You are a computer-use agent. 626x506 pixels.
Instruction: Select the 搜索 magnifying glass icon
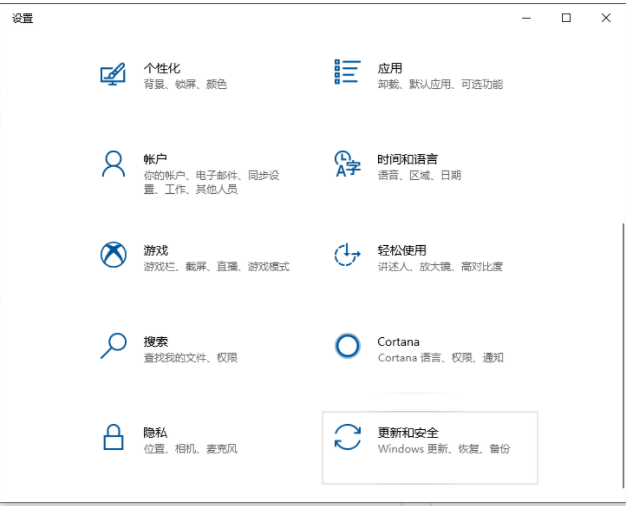113,346
